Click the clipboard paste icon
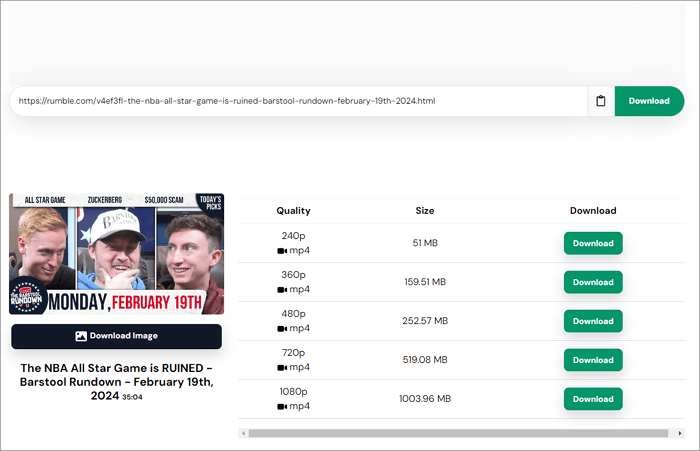The image size is (700, 451). [601, 101]
